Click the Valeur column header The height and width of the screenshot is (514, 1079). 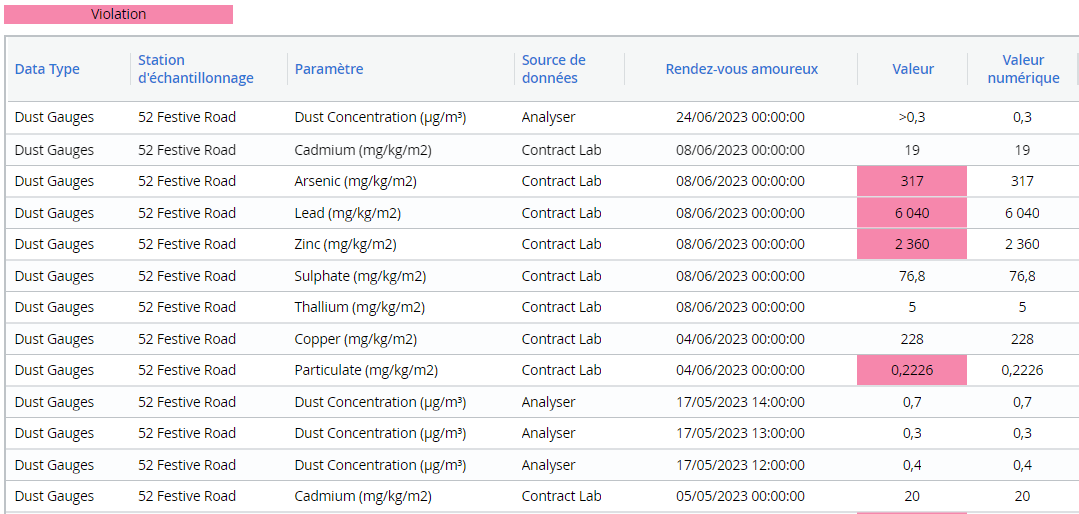point(912,69)
